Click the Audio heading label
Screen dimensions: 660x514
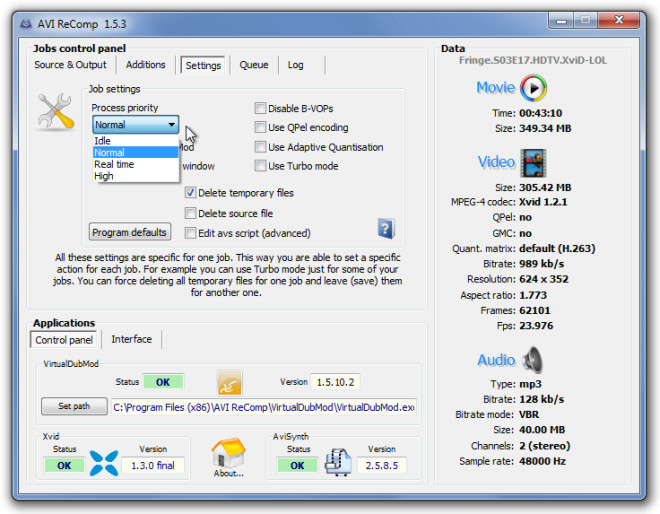[x=496, y=360]
